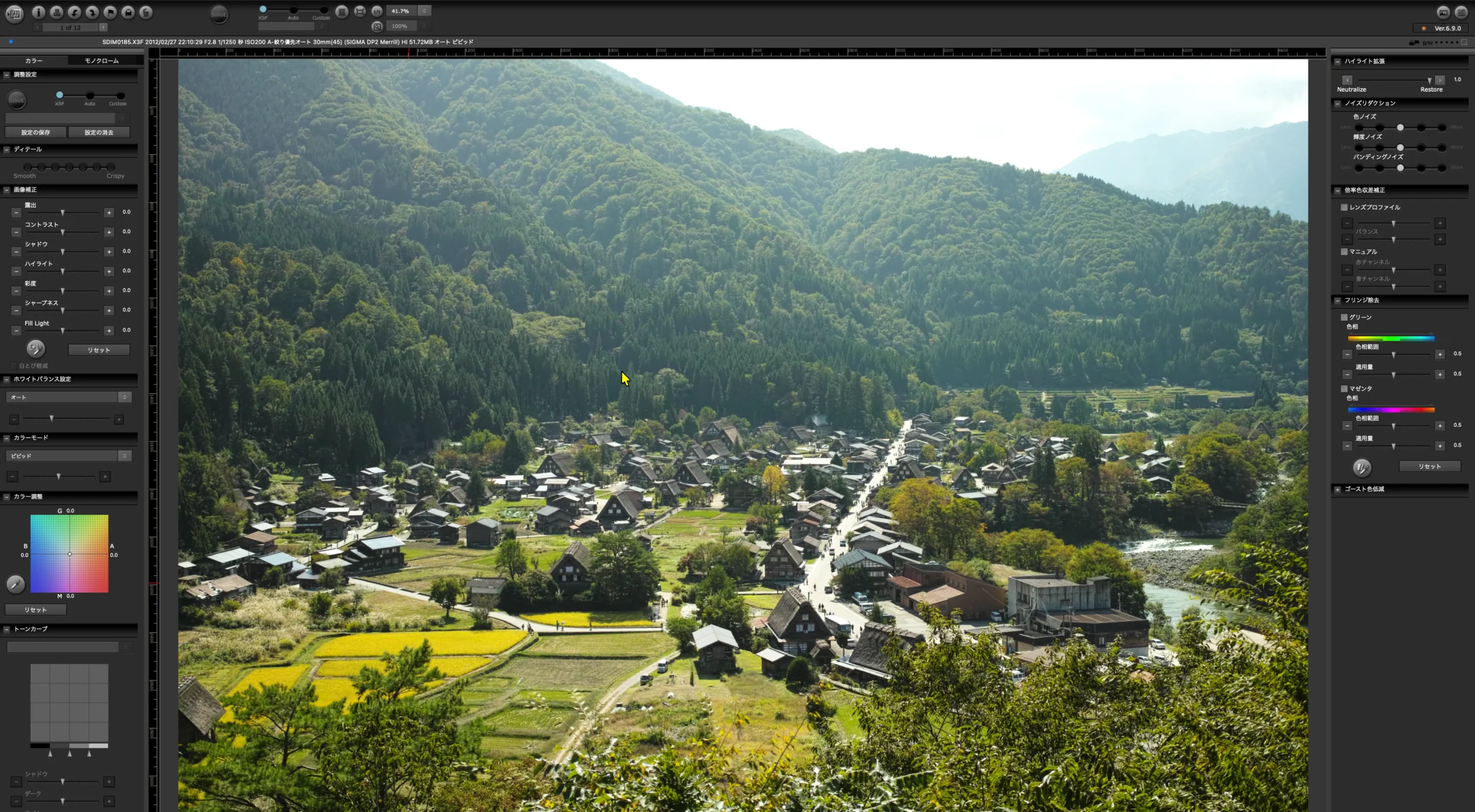Rotate the image counterclockwise
The height and width of the screenshot is (812, 1475).
click(74, 13)
